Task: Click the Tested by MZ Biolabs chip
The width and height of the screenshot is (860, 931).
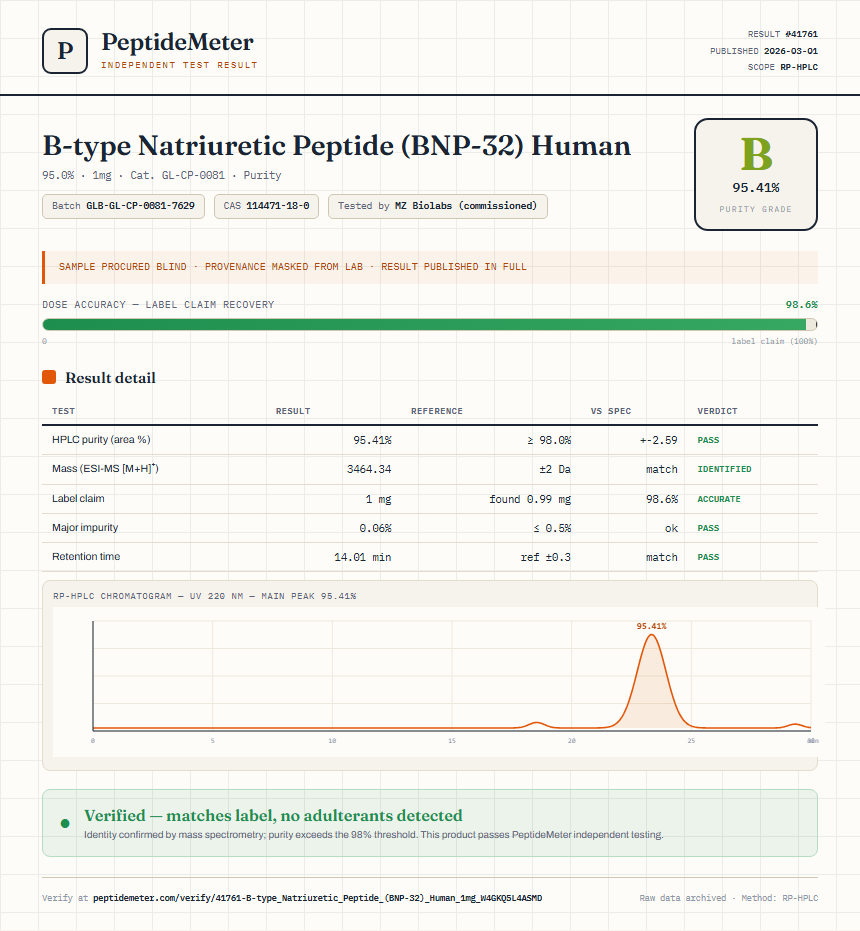Action: pos(438,206)
